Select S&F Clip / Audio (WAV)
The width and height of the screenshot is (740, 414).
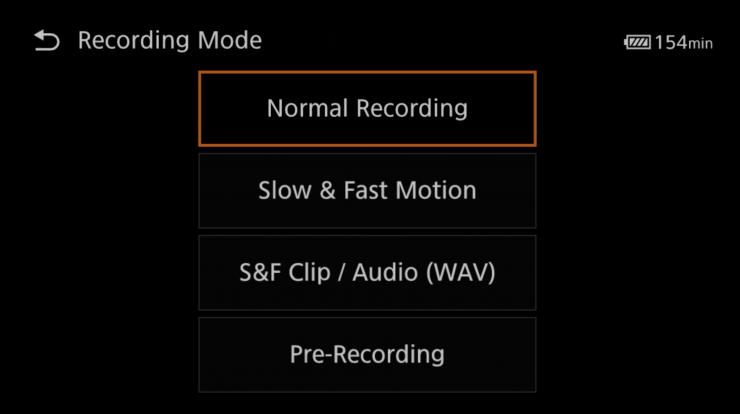coord(367,272)
